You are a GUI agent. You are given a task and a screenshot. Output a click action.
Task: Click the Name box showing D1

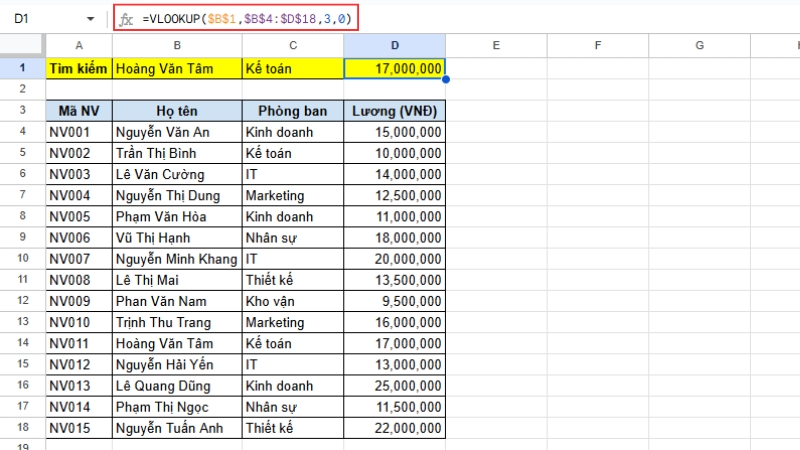click(40, 19)
